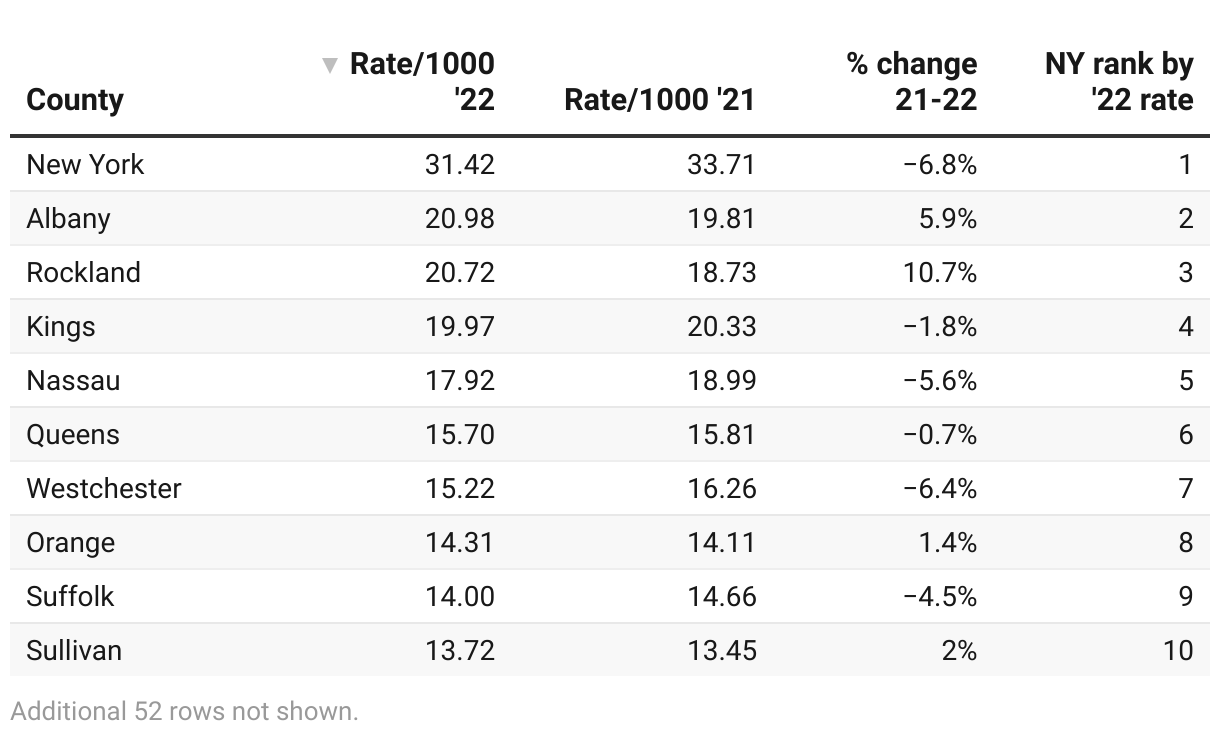Click the 31.42 rate value

459,165
